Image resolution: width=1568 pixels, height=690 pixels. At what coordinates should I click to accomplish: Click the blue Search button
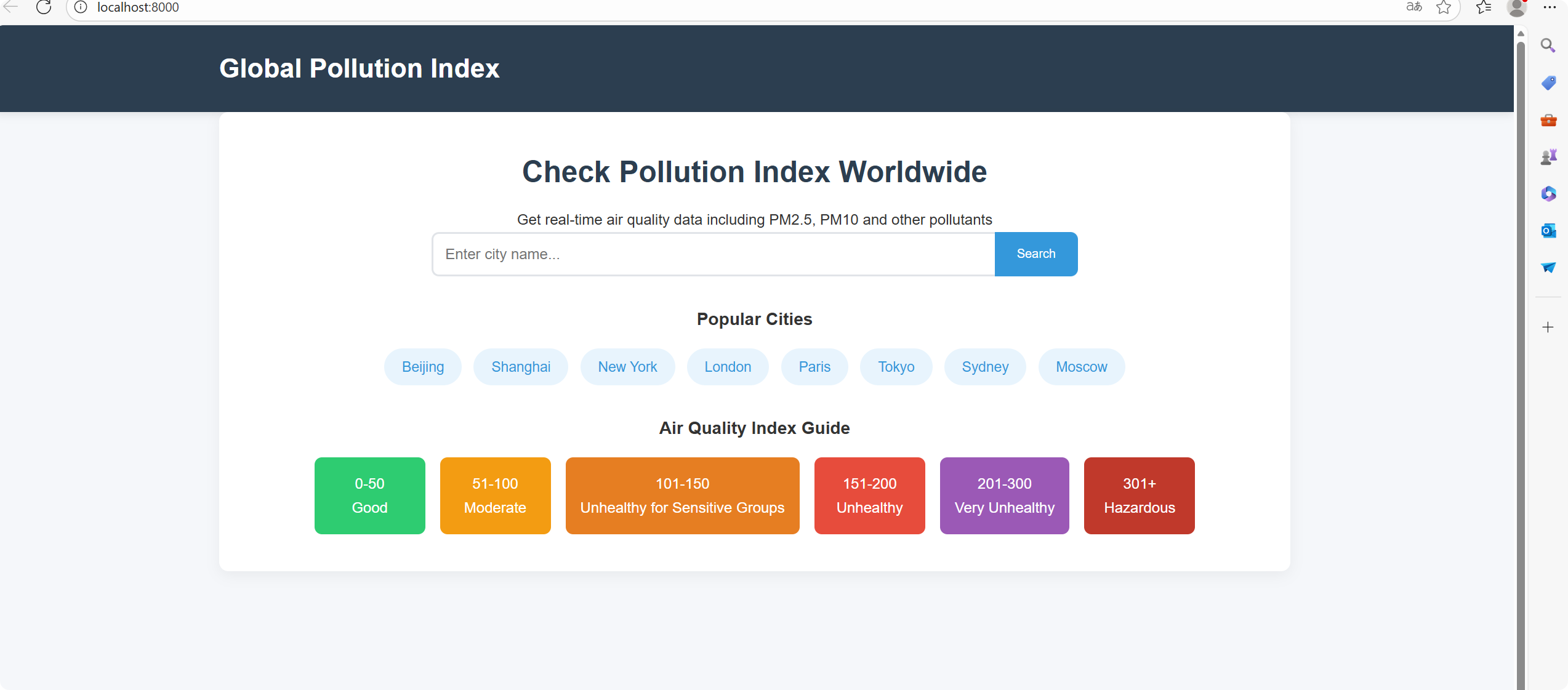click(x=1035, y=254)
